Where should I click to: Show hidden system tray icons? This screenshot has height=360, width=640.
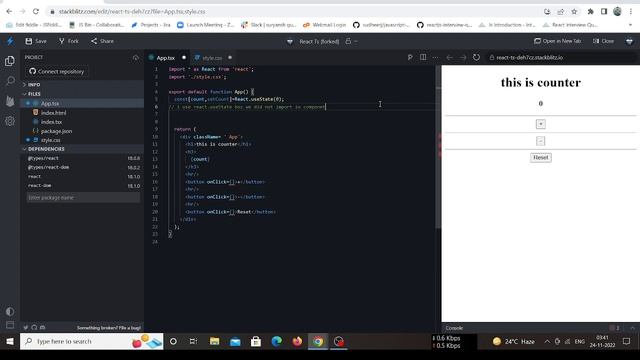[x=547, y=342]
